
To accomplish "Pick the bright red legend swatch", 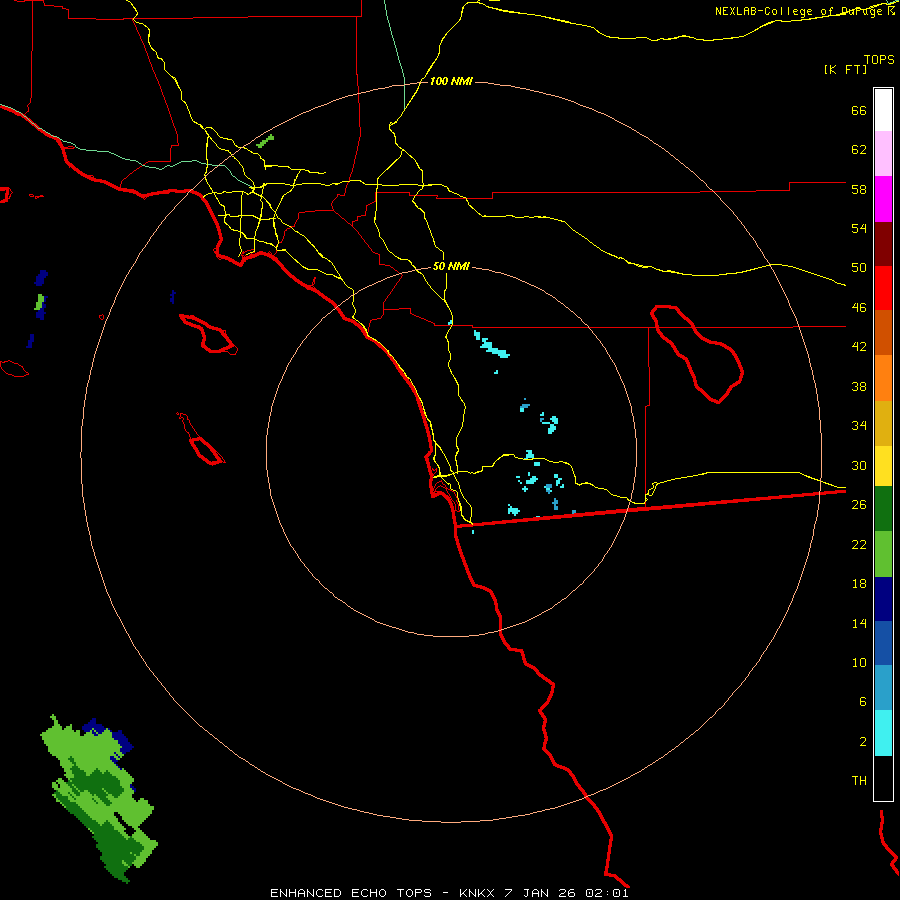I will coord(883,289).
